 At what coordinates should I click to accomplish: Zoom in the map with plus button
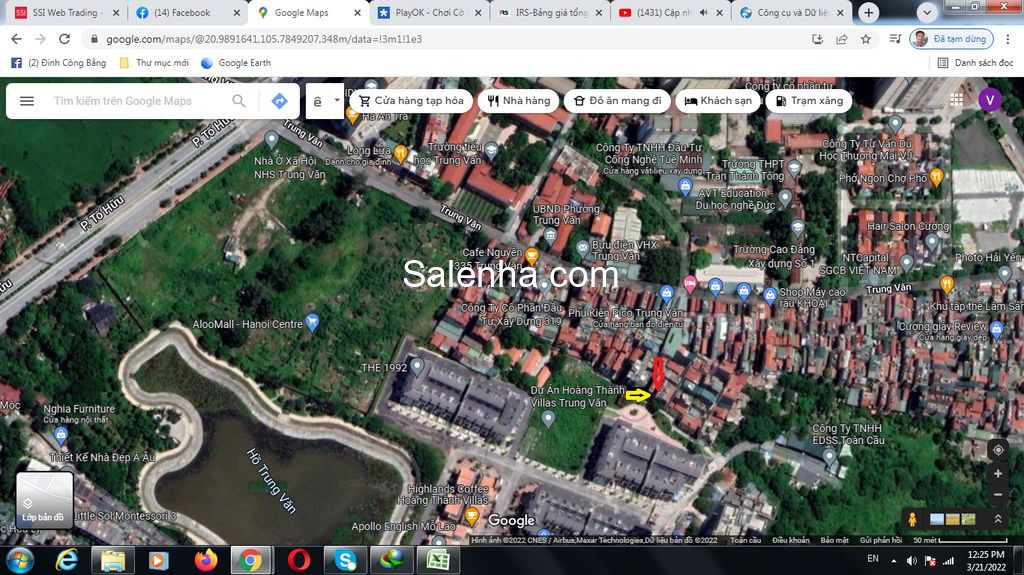tap(997, 474)
